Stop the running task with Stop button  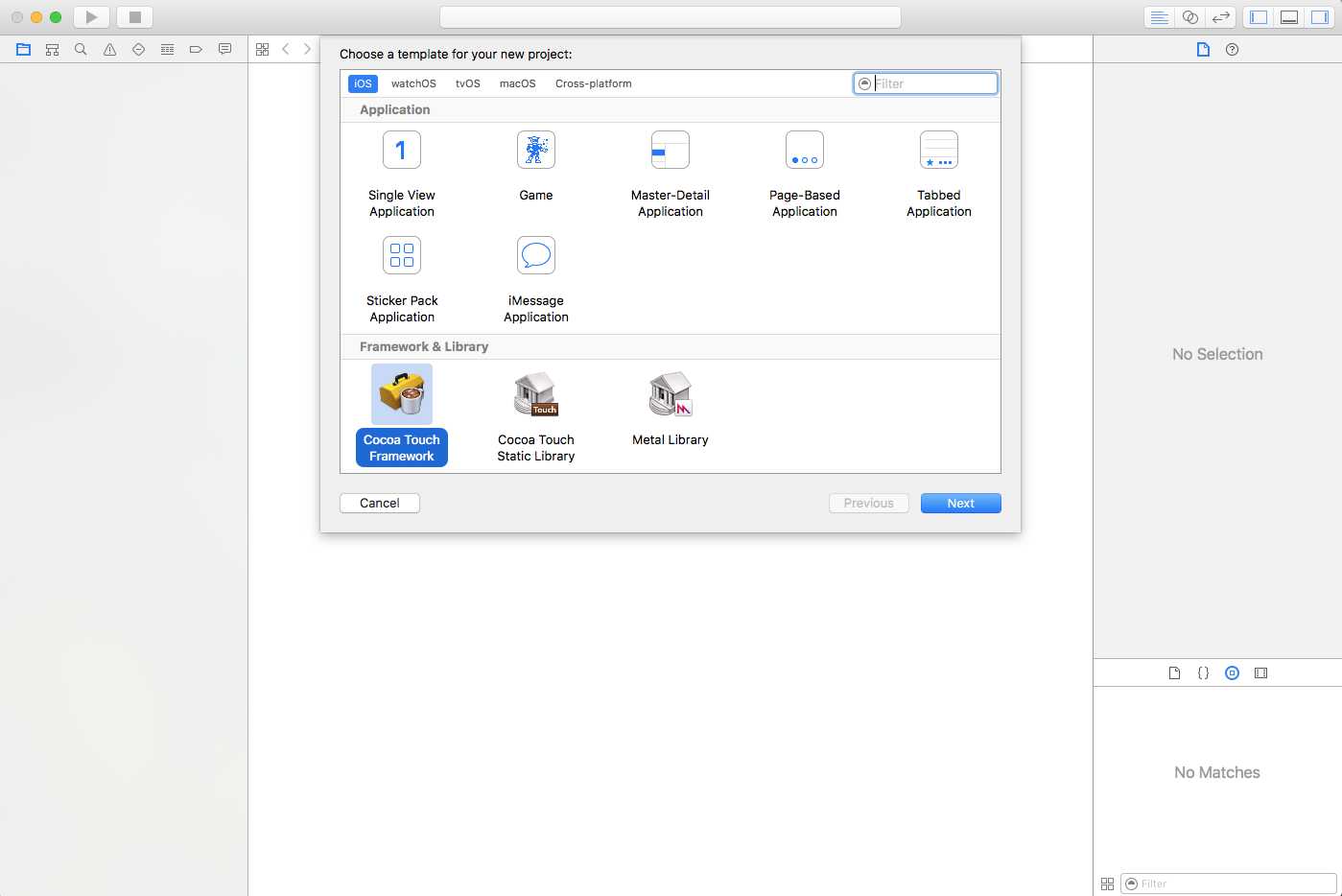coord(135,17)
